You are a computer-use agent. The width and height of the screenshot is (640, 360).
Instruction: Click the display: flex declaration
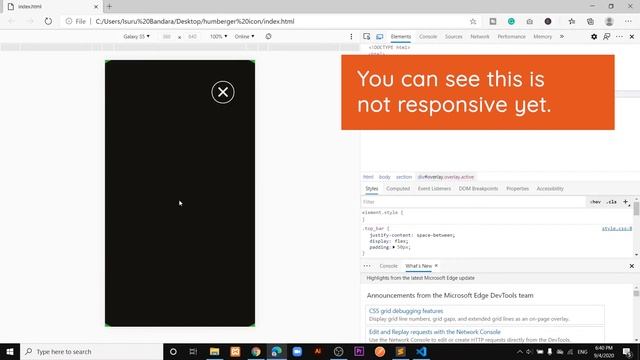pos(389,241)
